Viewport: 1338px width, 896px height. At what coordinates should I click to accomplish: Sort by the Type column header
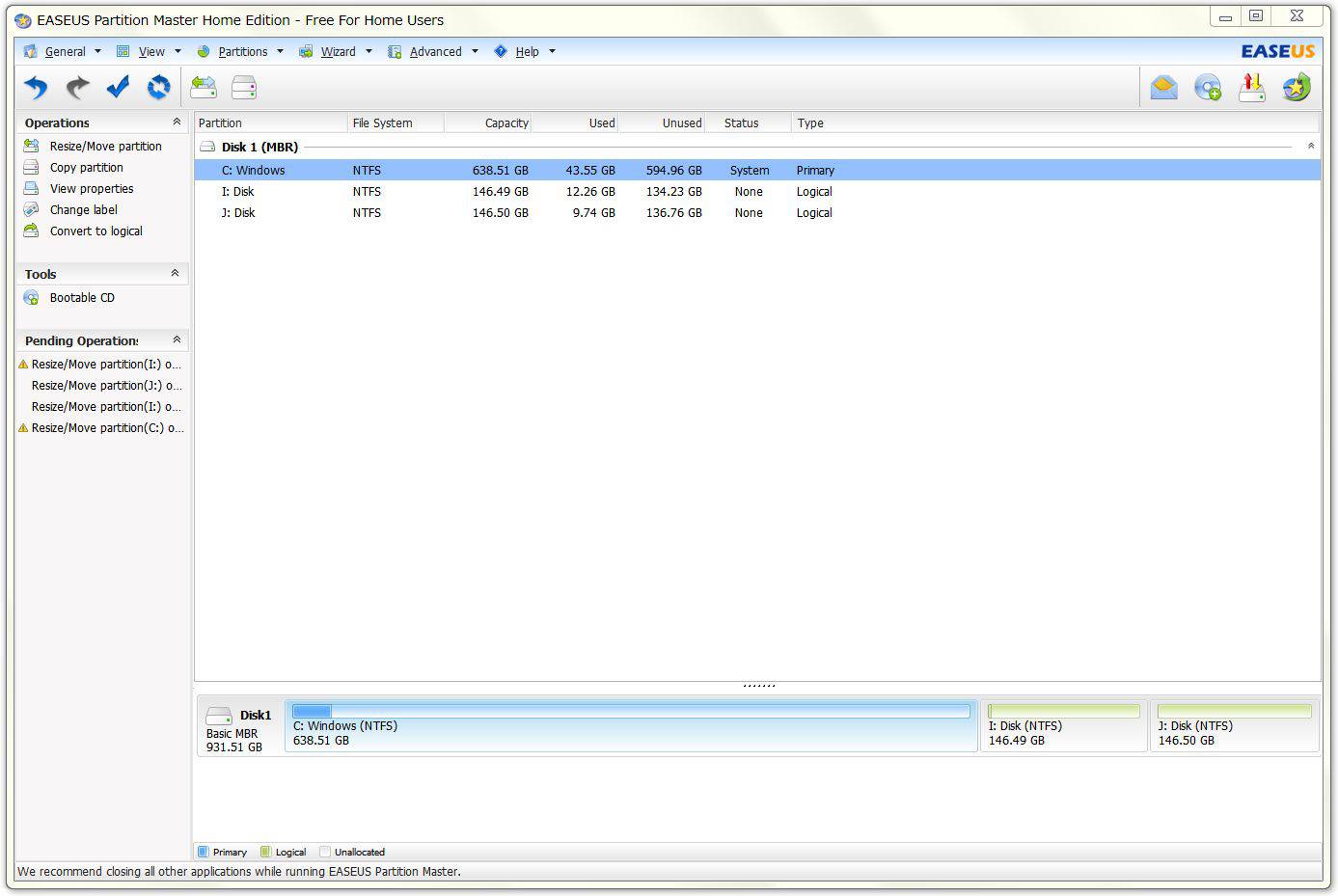click(x=1055, y=122)
